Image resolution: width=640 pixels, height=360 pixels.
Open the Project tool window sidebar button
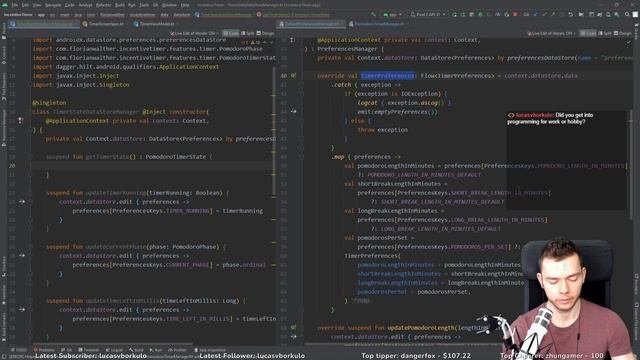pyautogui.click(x=4, y=31)
